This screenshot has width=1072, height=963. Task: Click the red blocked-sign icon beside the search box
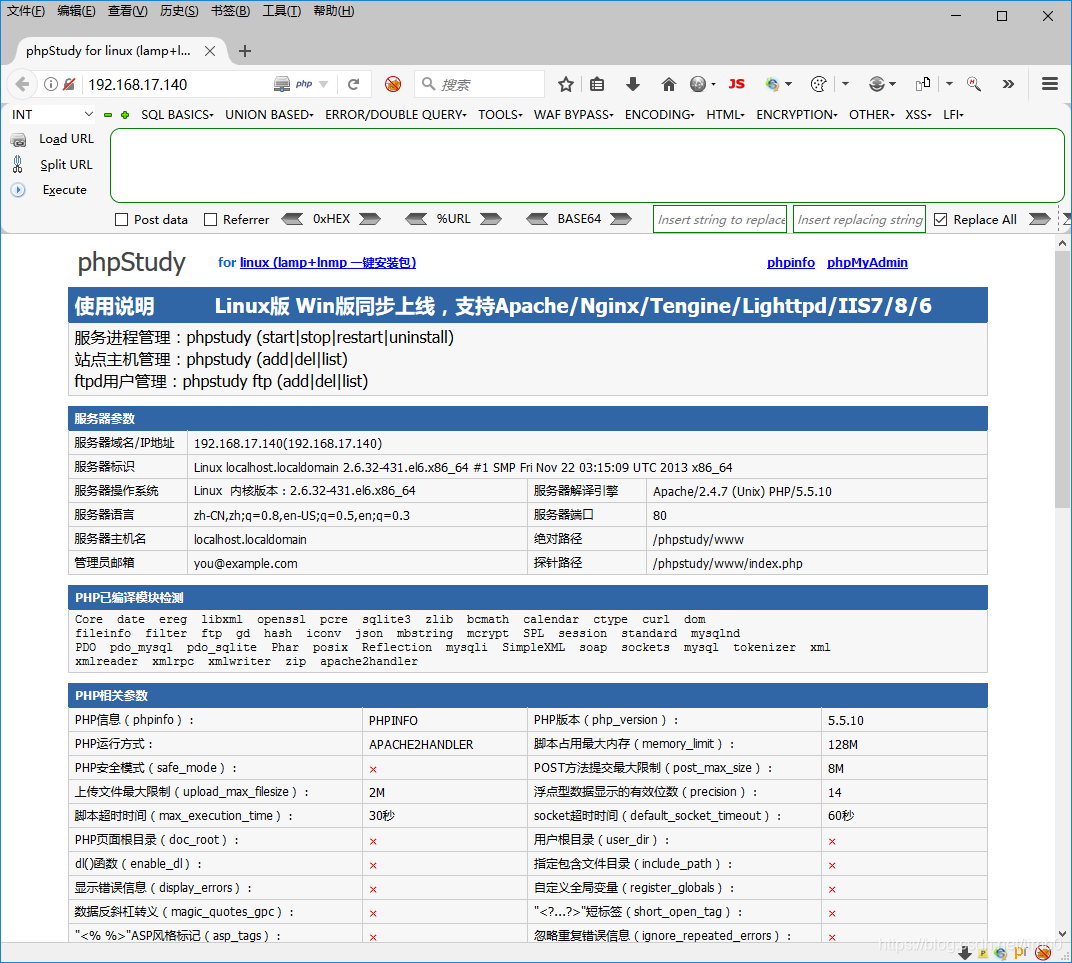point(392,84)
